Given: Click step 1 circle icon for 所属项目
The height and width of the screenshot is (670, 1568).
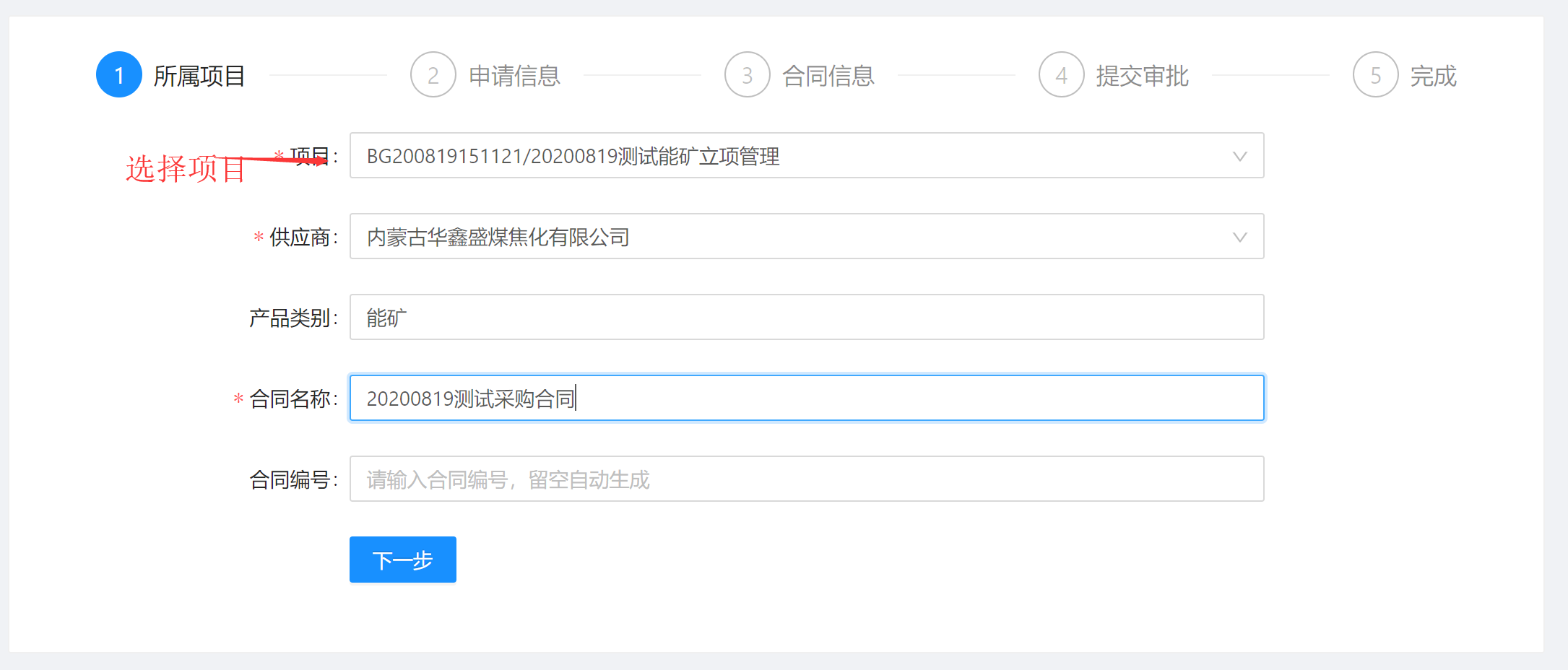Looking at the screenshot, I should (x=119, y=74).
